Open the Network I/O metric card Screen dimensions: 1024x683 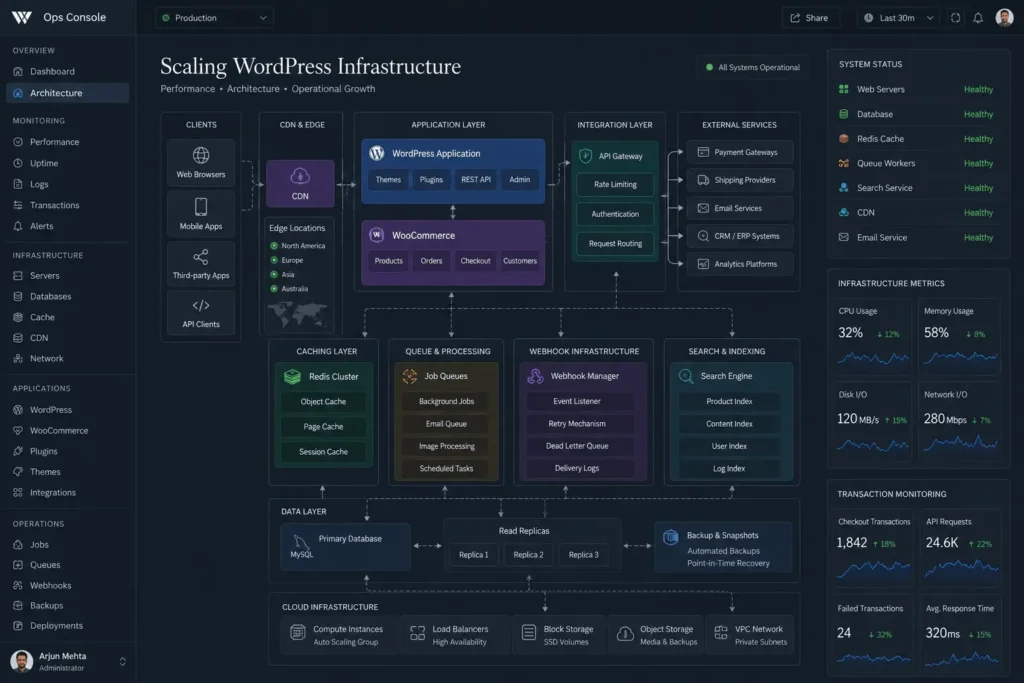[x=959, y=421]
